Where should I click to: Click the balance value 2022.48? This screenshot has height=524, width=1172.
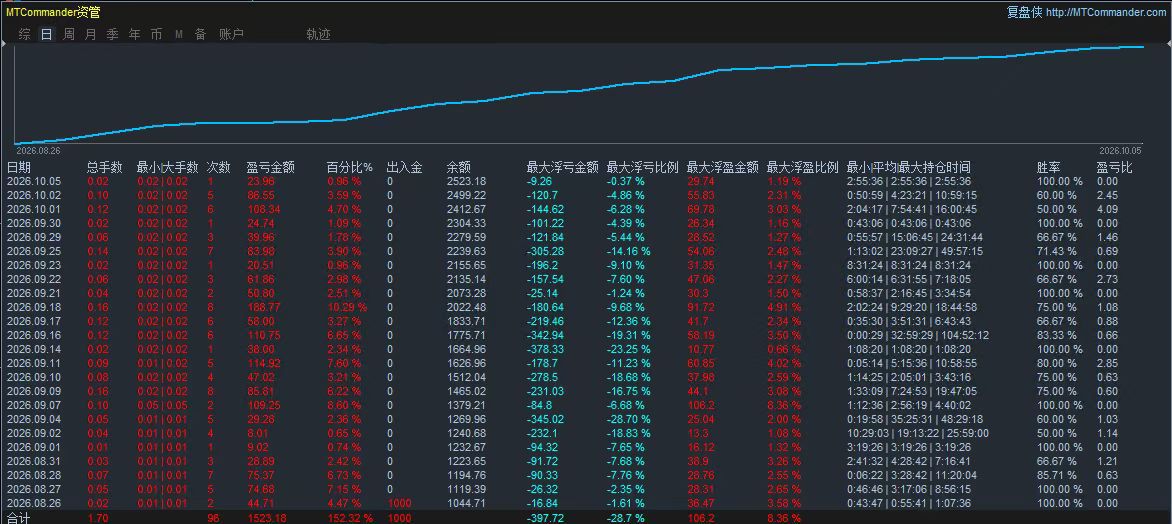coord(466,306)
